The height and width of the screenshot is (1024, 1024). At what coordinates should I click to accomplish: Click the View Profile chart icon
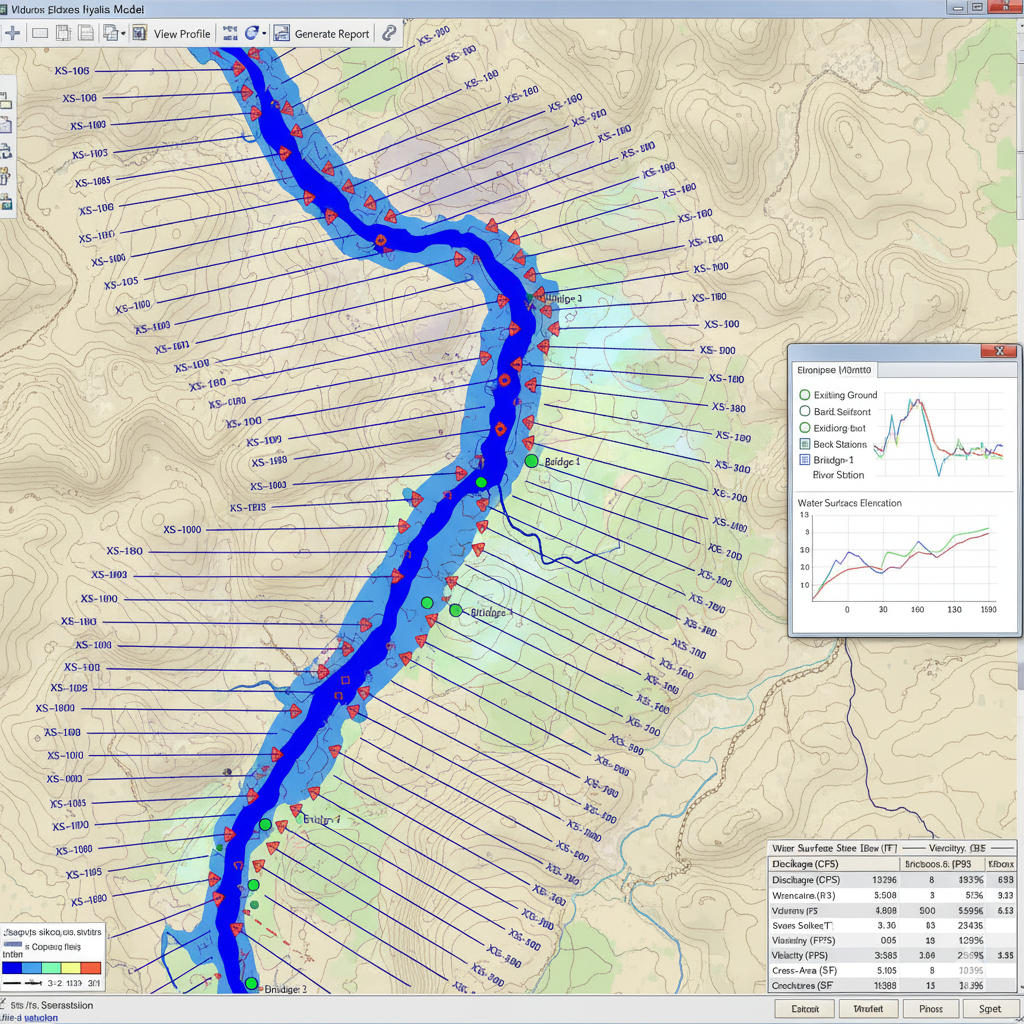[x=140, y=33]
